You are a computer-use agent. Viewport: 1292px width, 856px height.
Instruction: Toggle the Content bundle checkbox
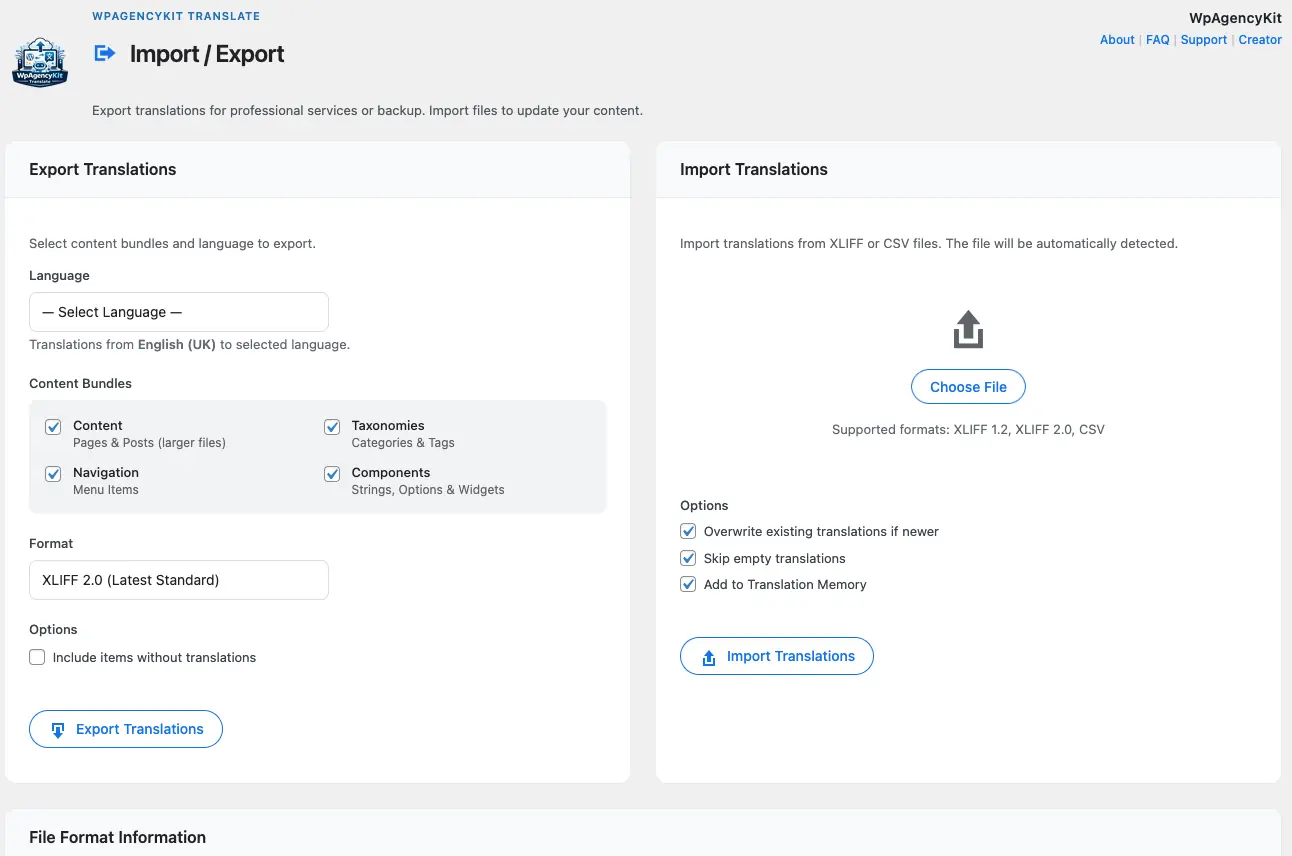53,427
